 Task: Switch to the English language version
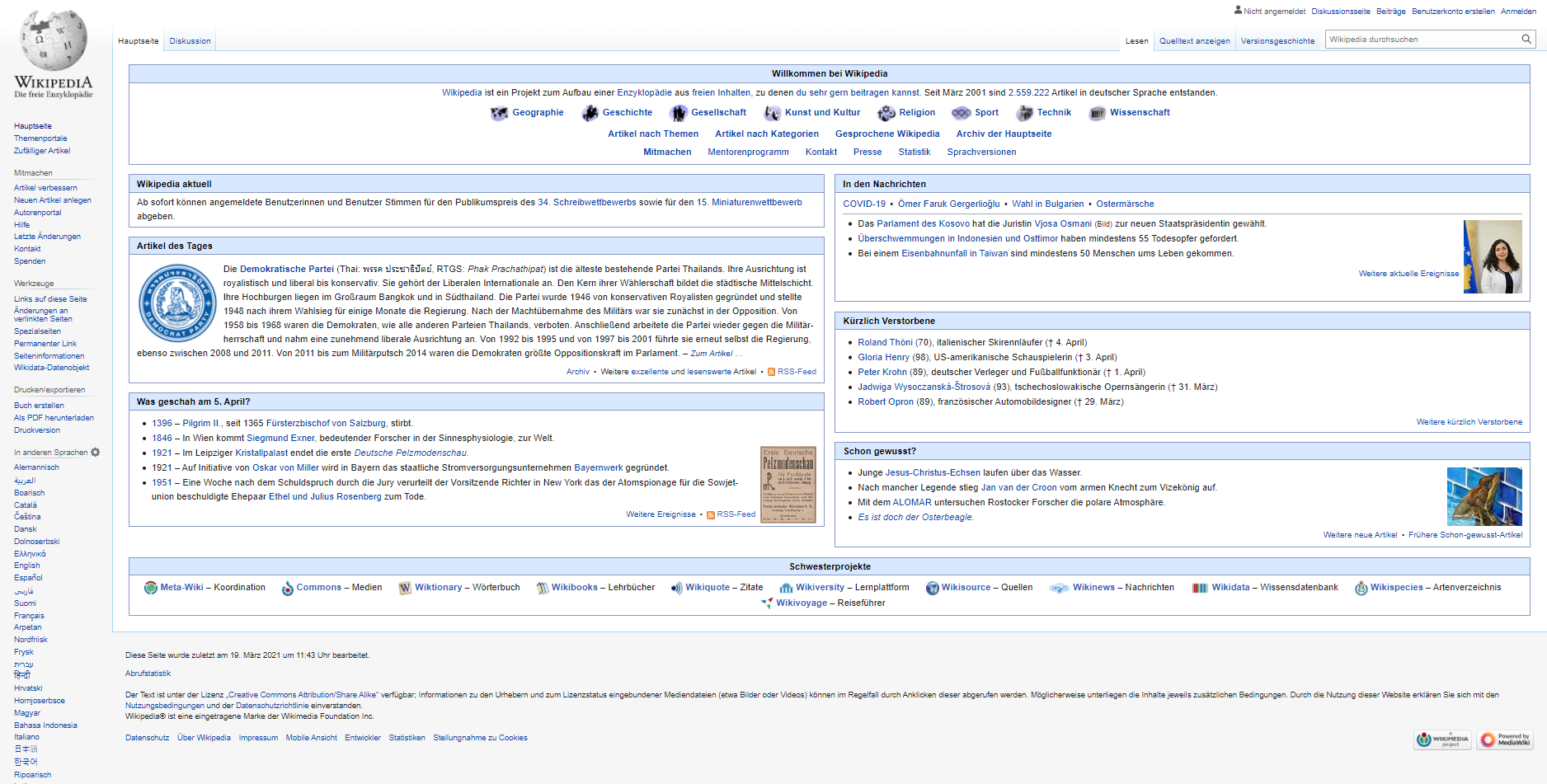pyautogui.click(x=27, y=566)
